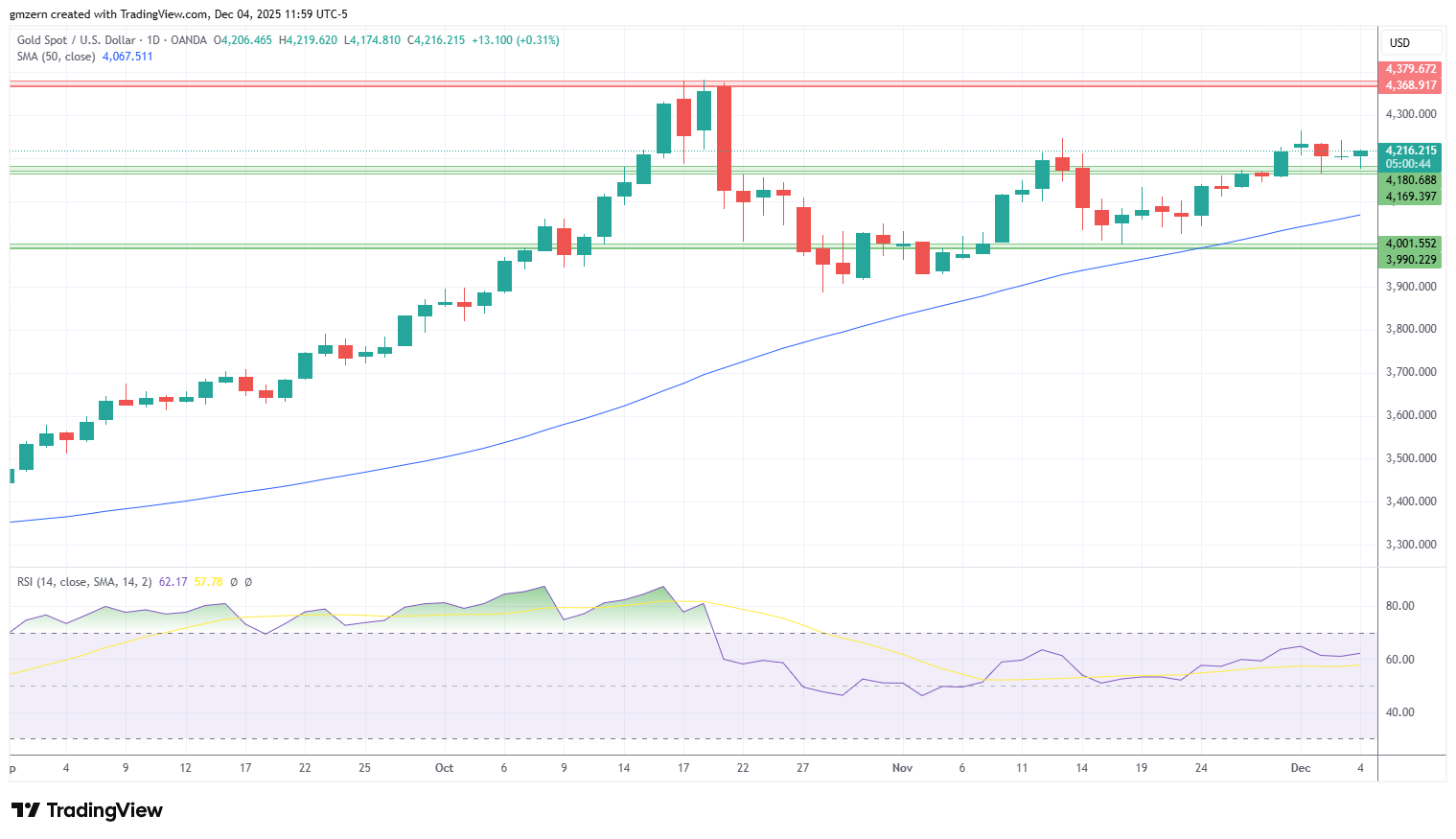Viewport: 1456px width, 839px height.
Task: Click the close value C4,216.215 in the legend
Action: coord(436,40)
